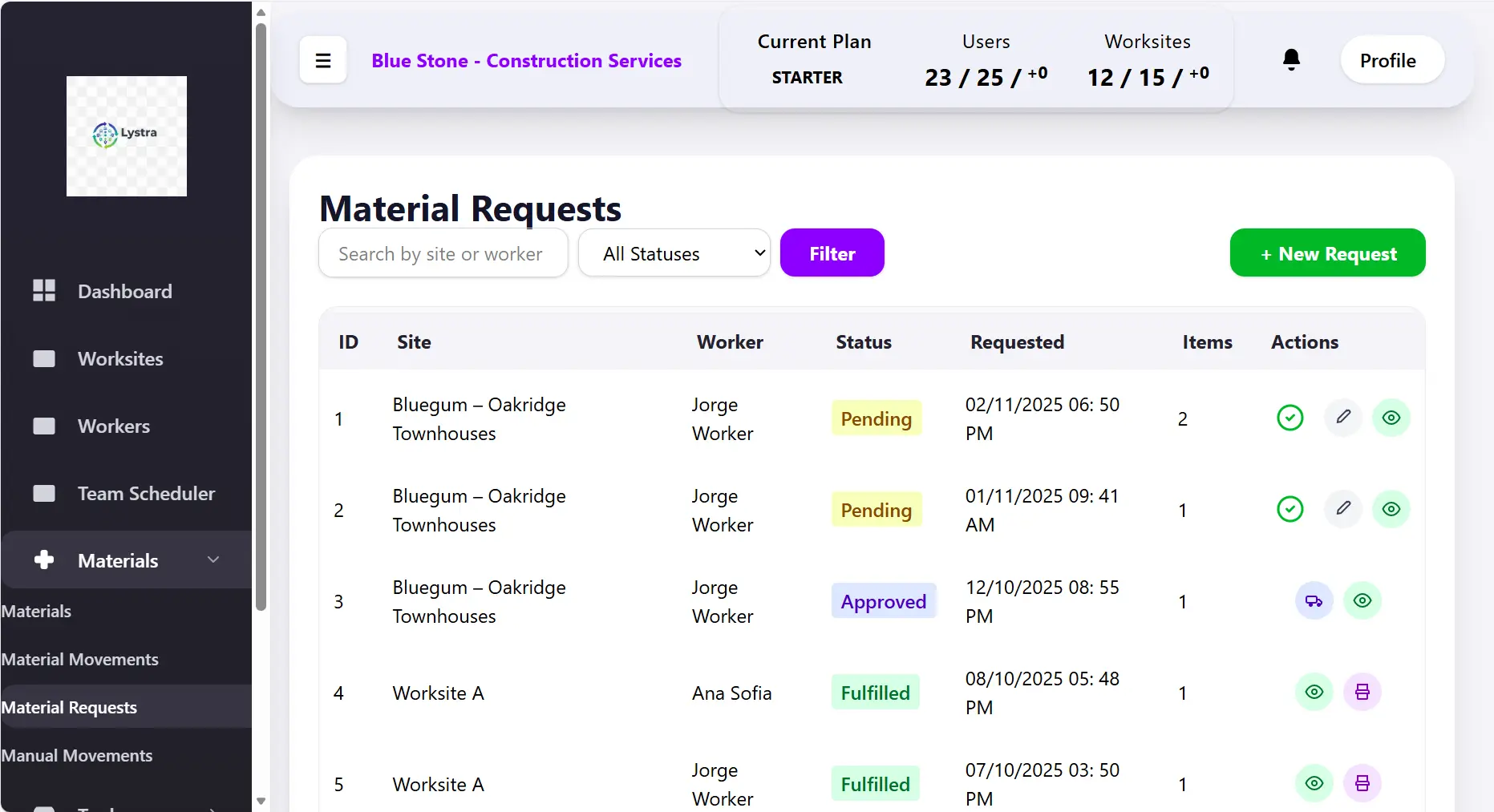This screenshot has height=812, width=1494.
Task: Go to Dashboard
Action: (x=125, y=291)
